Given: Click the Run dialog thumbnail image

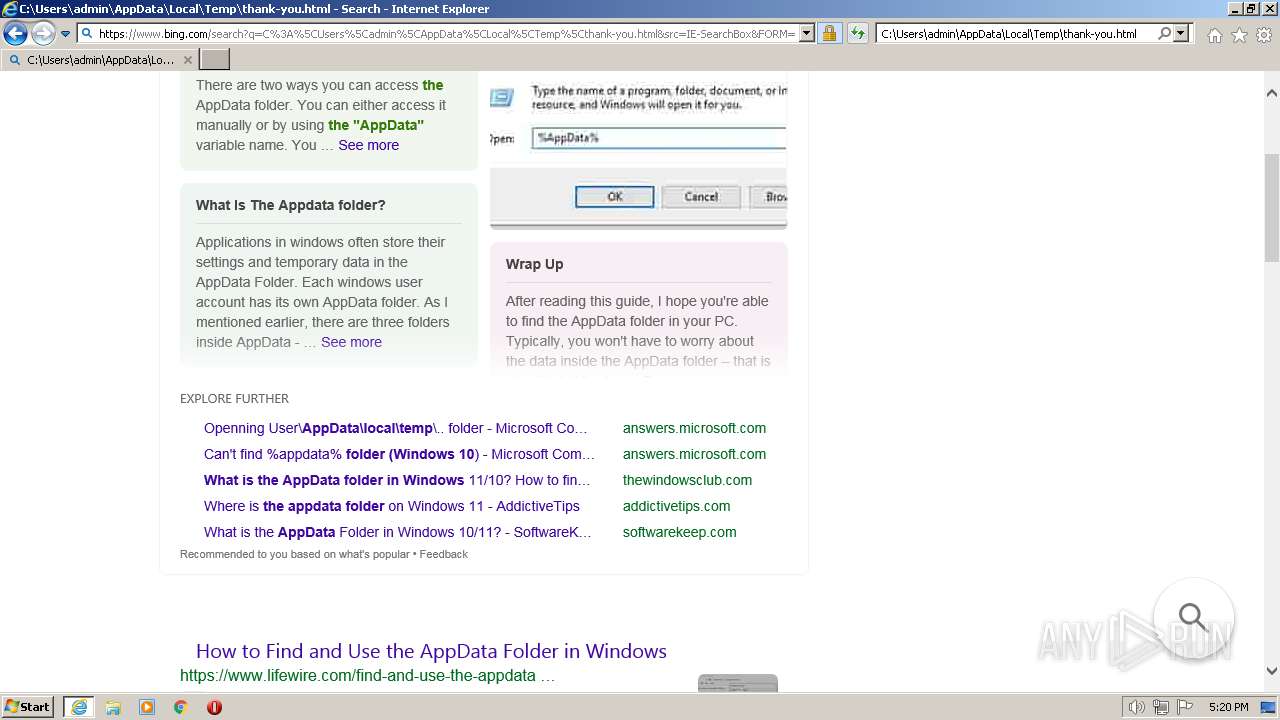Looking at the screenshot, I should pos(638,150).
